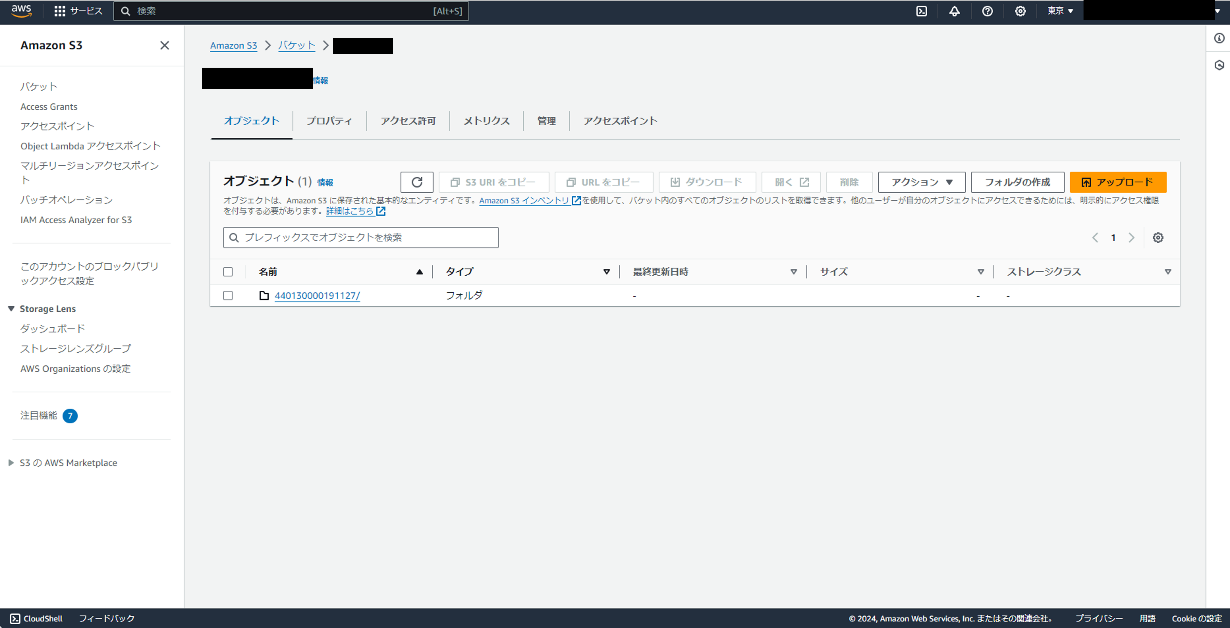The width and height of the screenshot is (1230, 628).
Task: Open IAM Access Analyzer for S3
Action: click(76, 219)
